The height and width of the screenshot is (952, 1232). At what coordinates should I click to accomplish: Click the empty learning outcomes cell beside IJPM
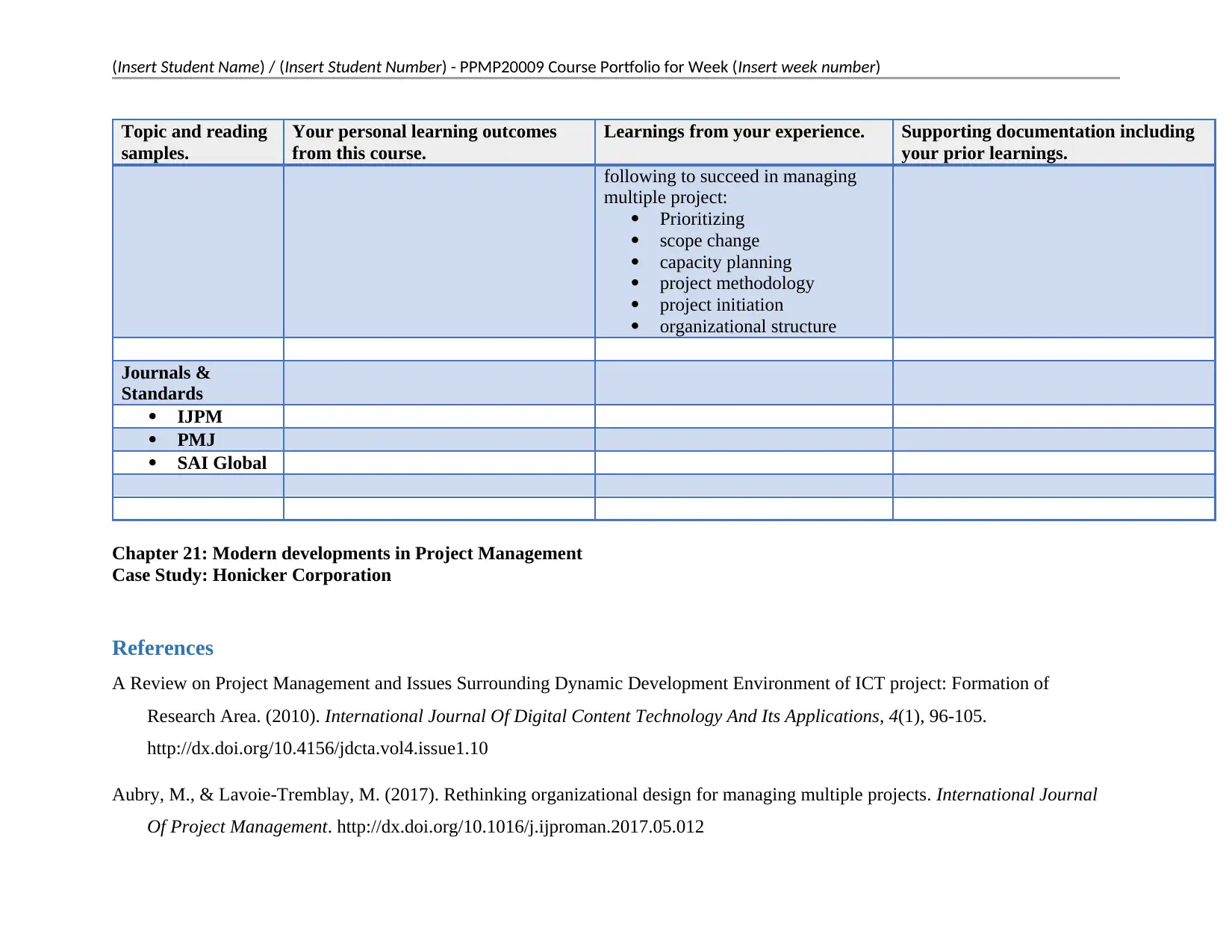[439, 417]
